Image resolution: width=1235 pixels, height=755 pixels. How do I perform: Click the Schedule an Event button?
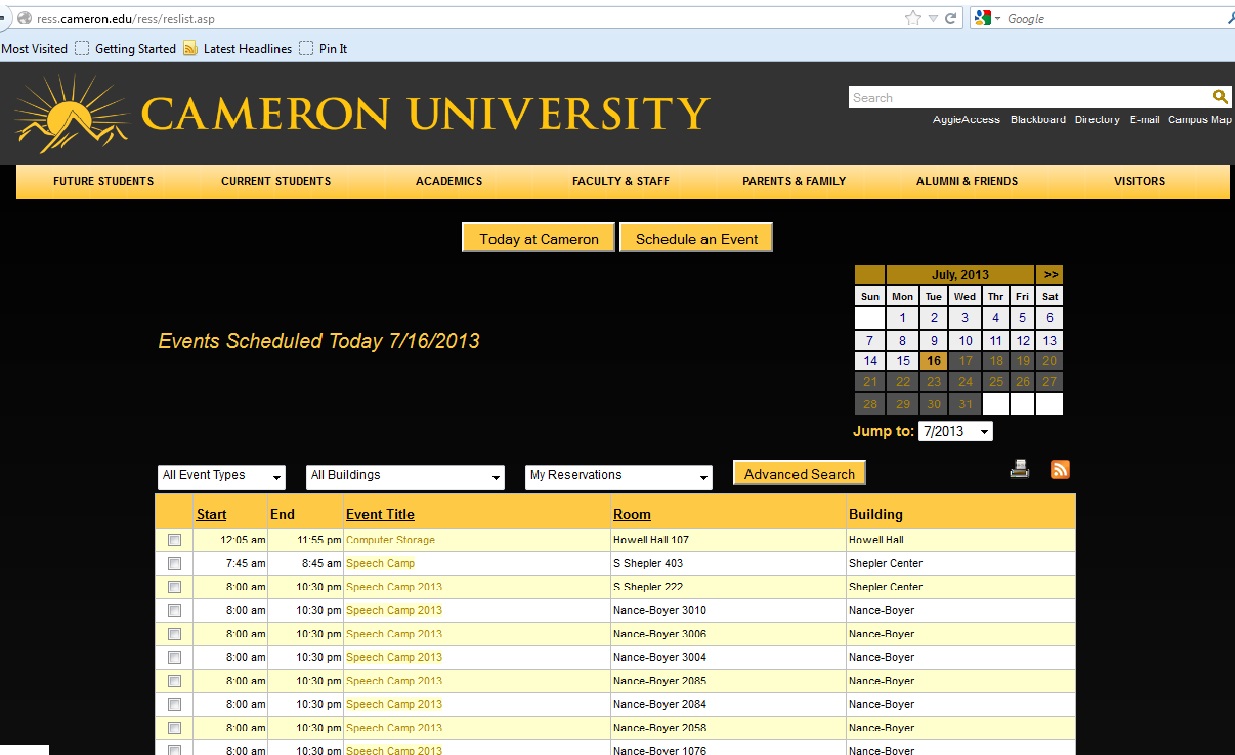697,238
